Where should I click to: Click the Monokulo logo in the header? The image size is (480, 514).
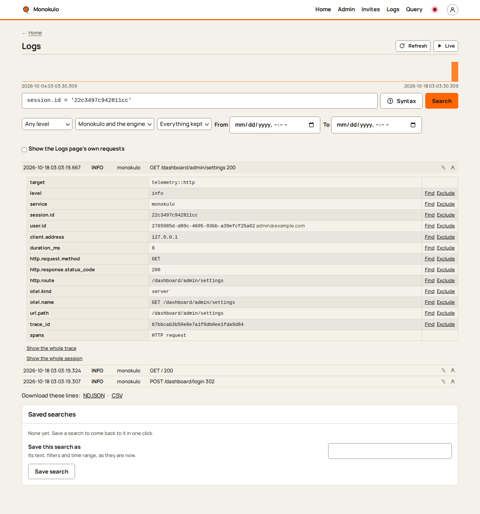(x=41, y=9)
